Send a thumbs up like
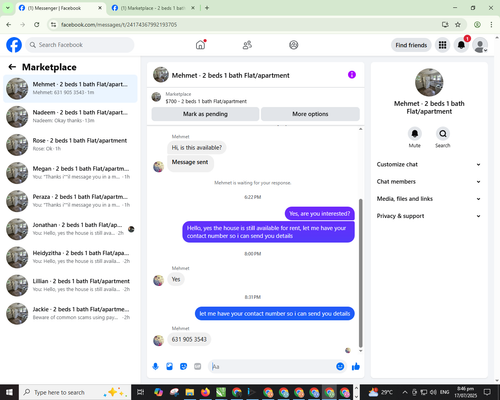The height and width of the screenshot is (400, 500). (356, 367)
